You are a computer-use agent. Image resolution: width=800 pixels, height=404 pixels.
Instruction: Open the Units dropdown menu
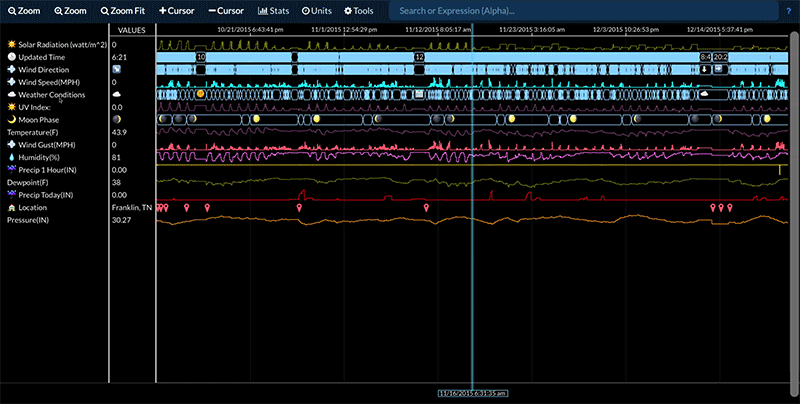[x=316, y=10]
